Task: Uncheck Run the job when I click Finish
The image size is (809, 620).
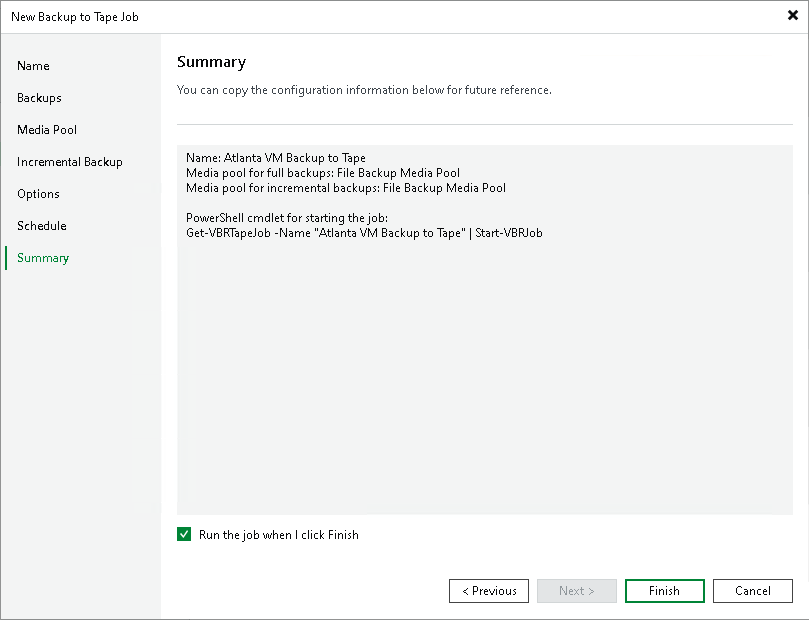Action: coord(184,534)
